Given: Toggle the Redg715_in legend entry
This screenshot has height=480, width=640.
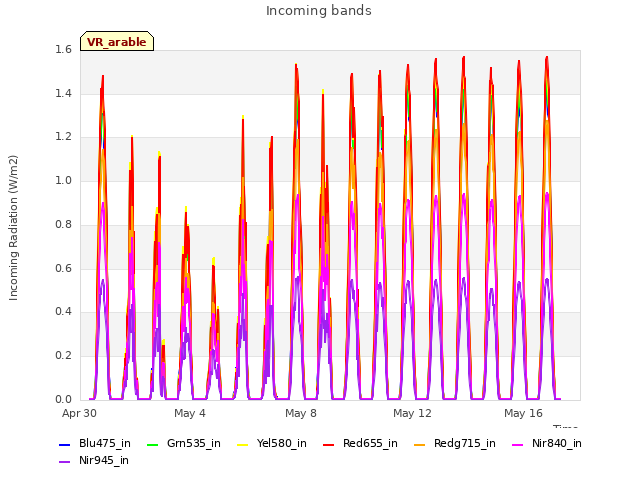Looking at the screenshot, I should (x=454, y=444).
